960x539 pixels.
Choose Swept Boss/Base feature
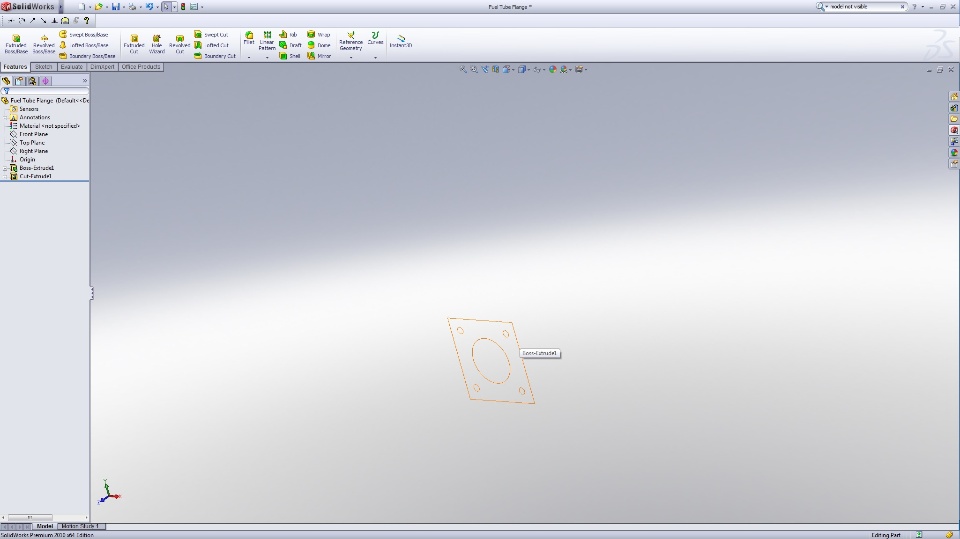tap(84, 35)
